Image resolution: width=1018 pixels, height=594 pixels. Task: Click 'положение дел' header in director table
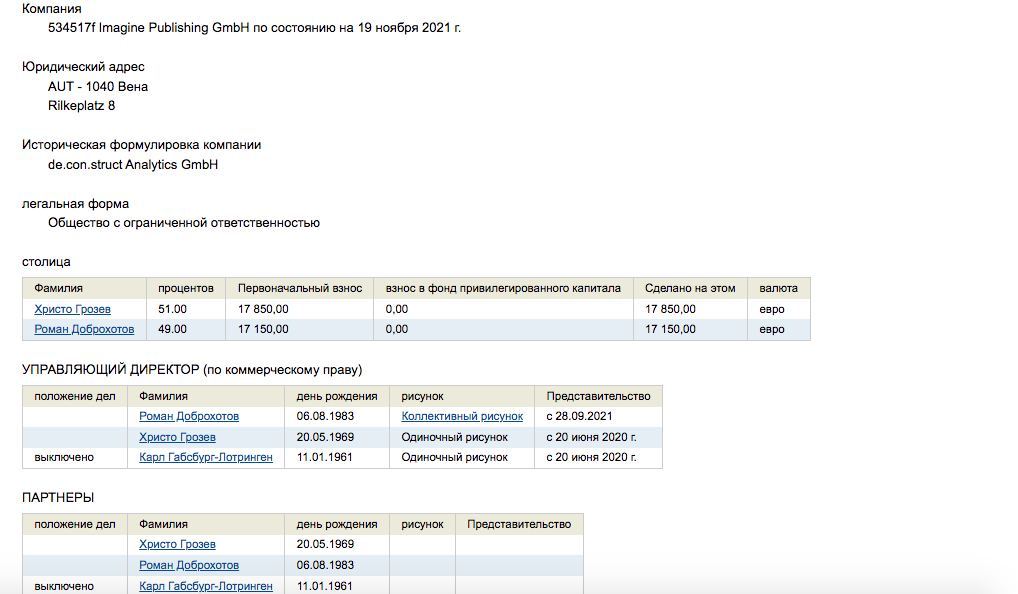click(x=75, y=396)
